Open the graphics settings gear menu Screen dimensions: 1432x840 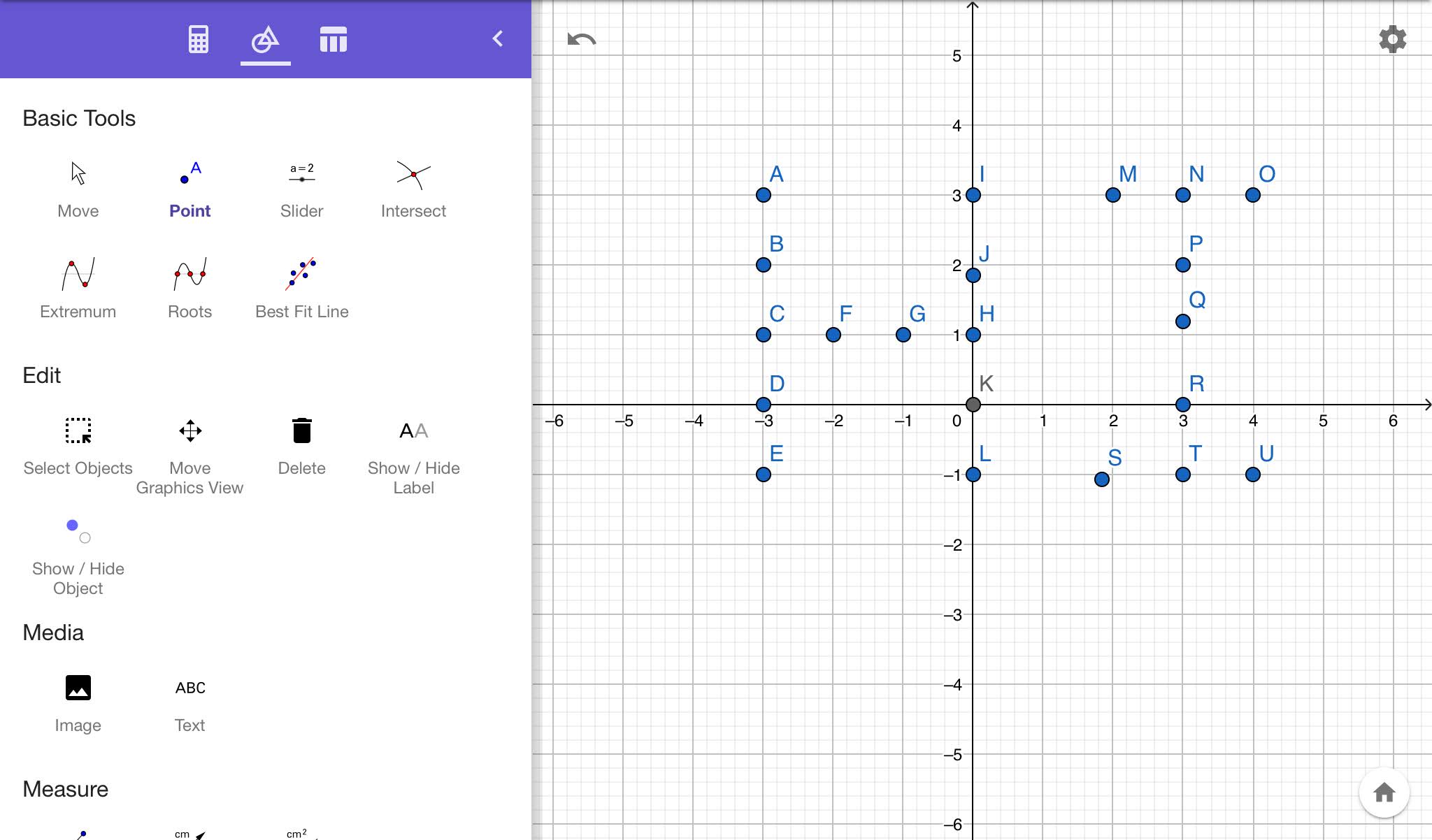coord(1392,38)
